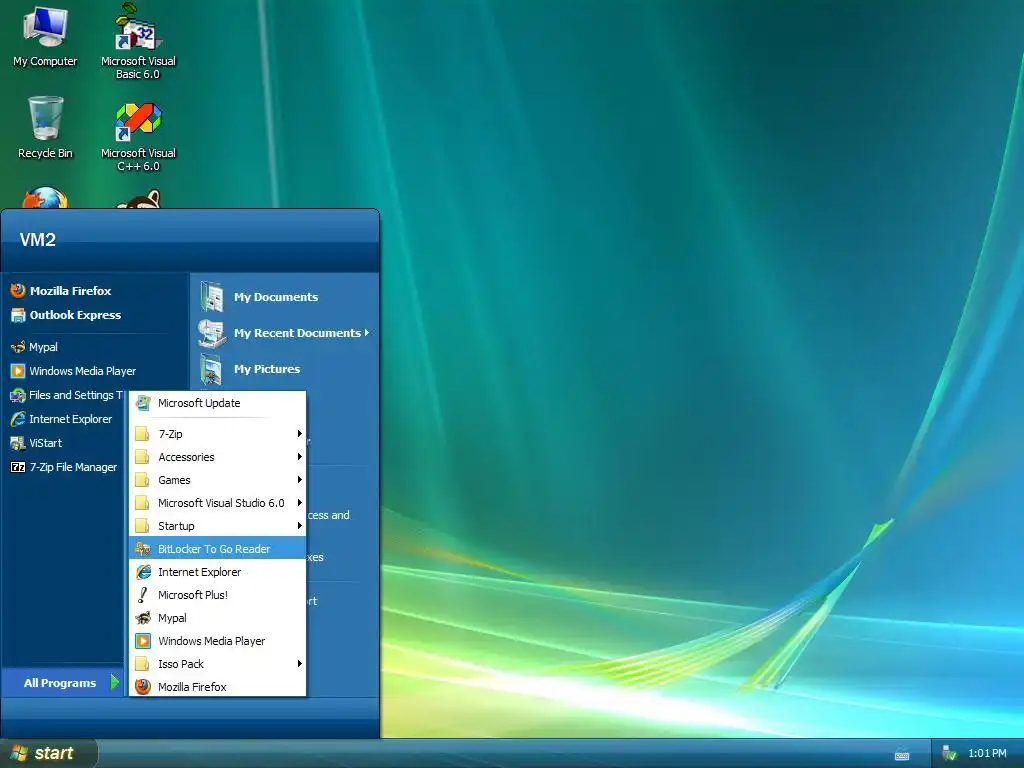Click Windows Media Player icon in All Programs
This screenshot has width=1024, height=768.
[143, 641]
